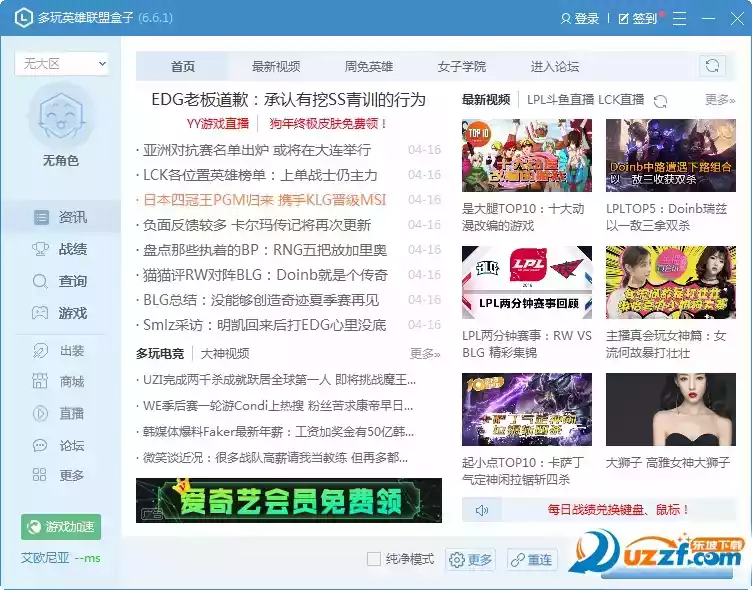
Task: Click the 更多 settings button at bottom
Action: [470, 559]
